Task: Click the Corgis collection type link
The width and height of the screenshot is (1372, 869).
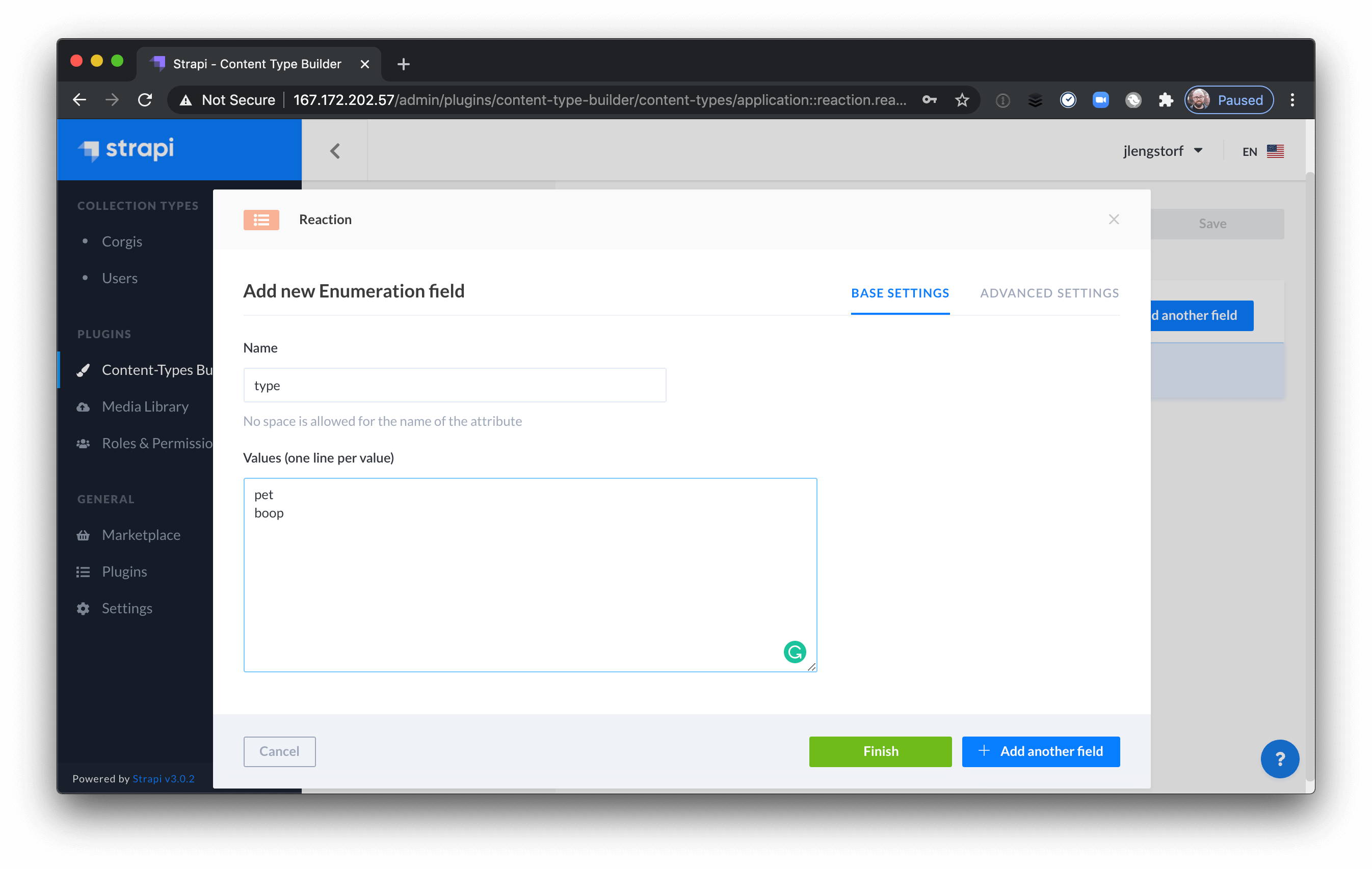Action: 122,240
